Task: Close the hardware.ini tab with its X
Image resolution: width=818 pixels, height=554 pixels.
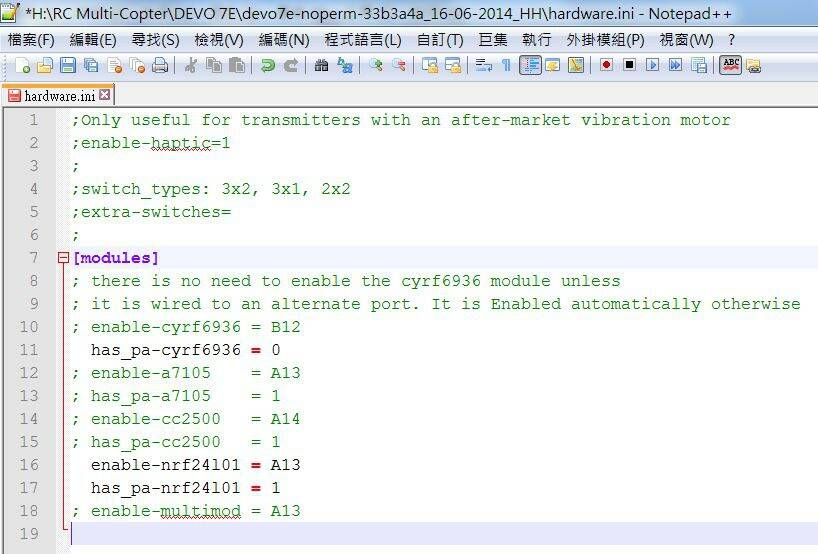Action: (x=104, y=94)
